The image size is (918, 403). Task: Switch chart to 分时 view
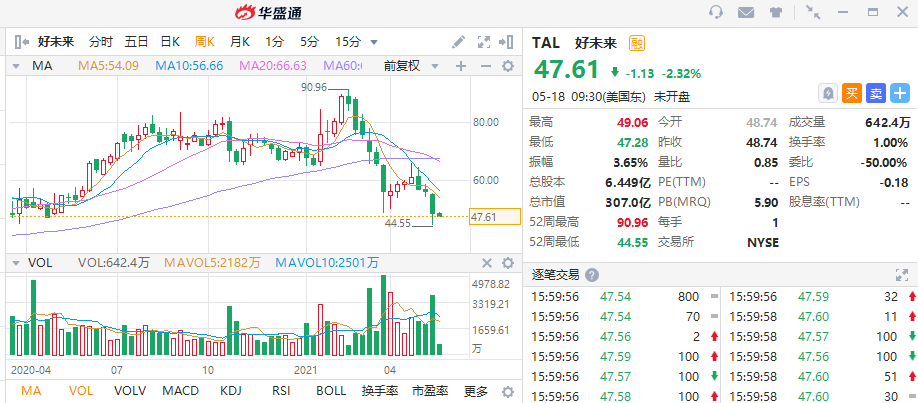click(x=100, y=42)
